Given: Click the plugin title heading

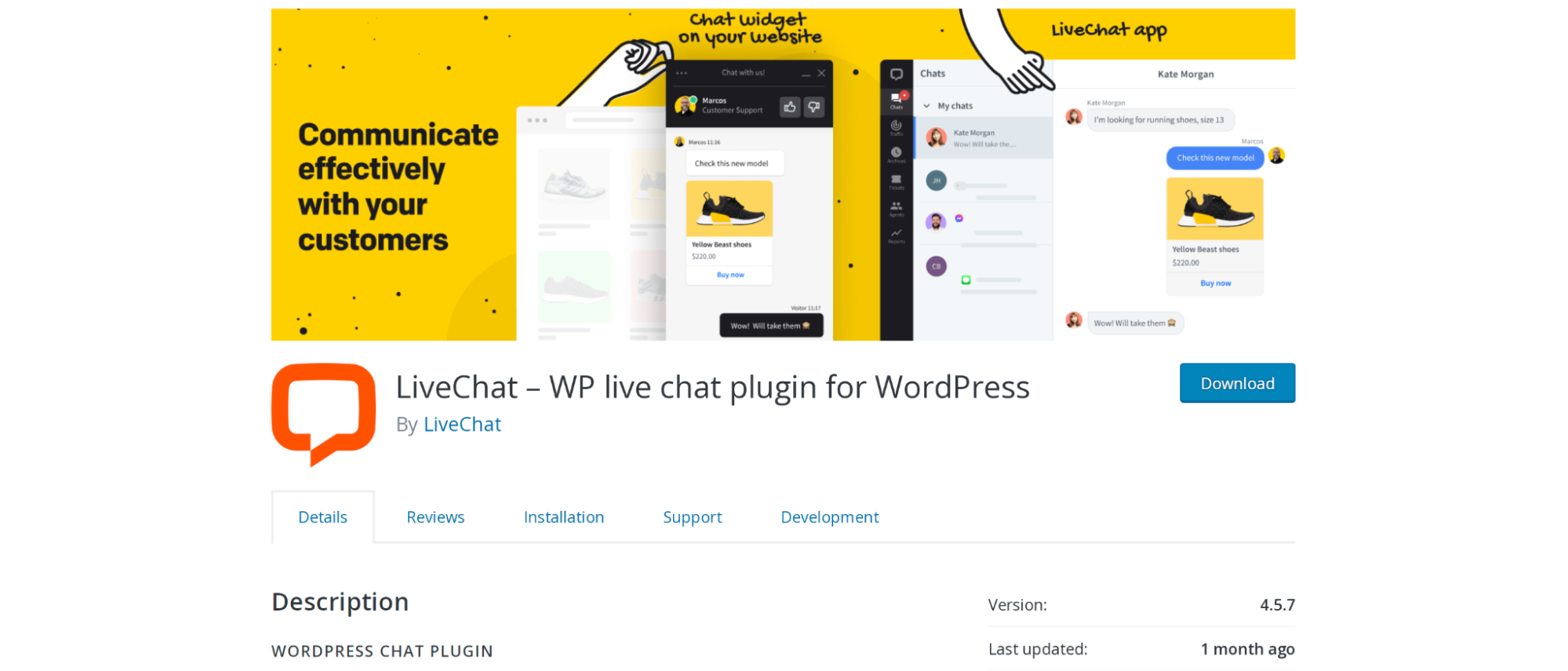Looking at the screenshot, I should (712, 387).
